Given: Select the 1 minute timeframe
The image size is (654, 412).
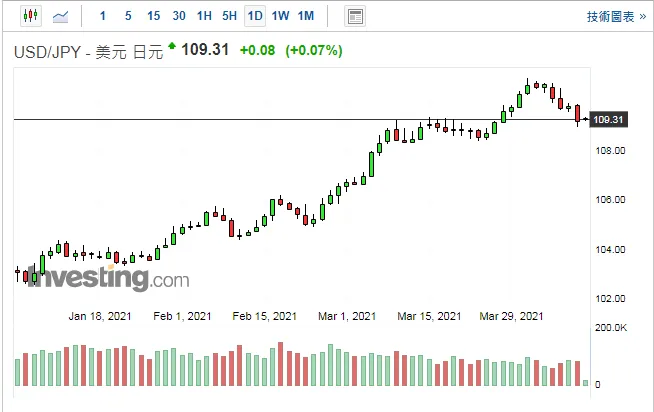Looking at the screenshot, I should (x=103, y=16).
